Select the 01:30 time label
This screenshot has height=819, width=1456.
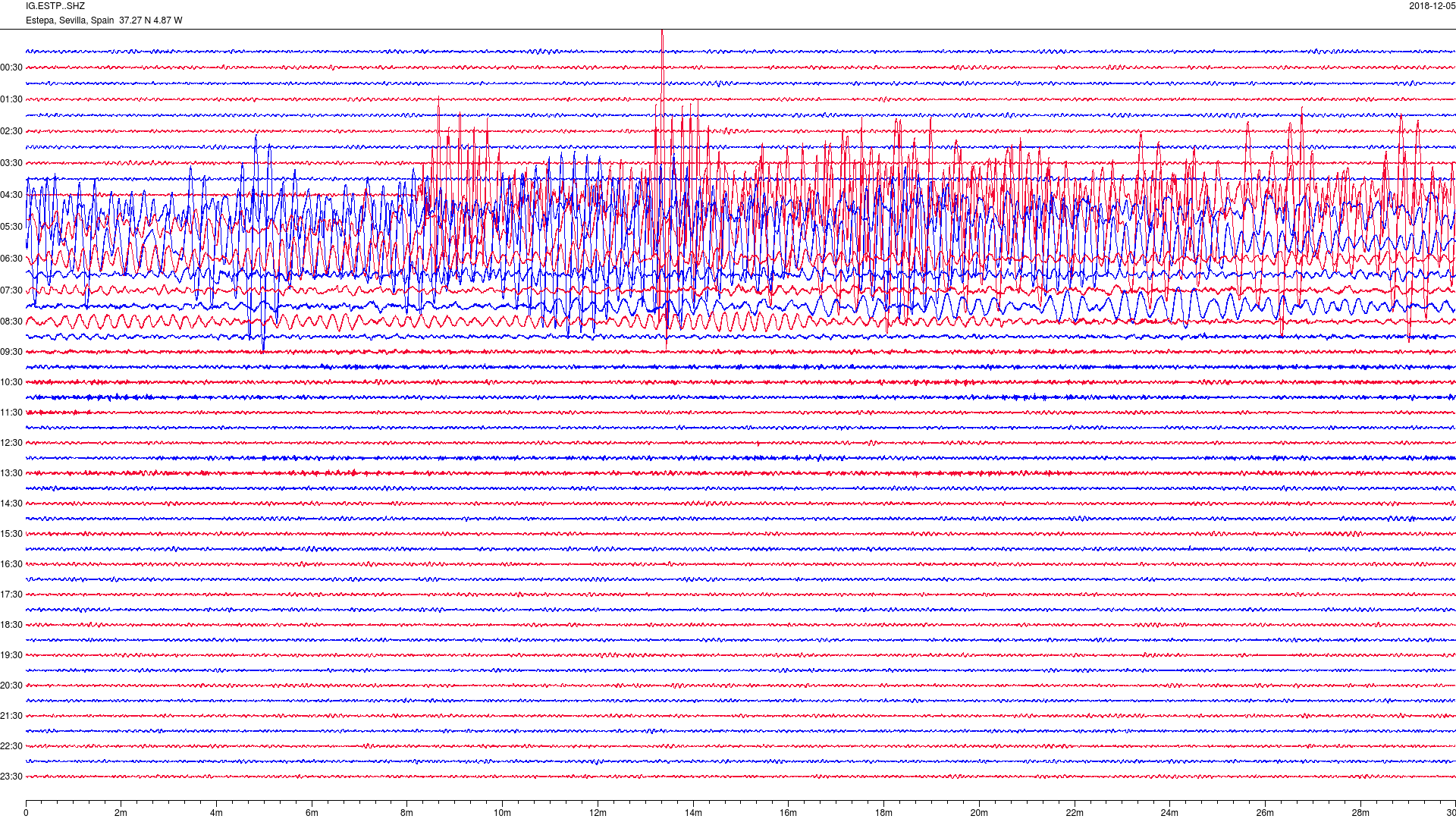click(x=11, y=99)
